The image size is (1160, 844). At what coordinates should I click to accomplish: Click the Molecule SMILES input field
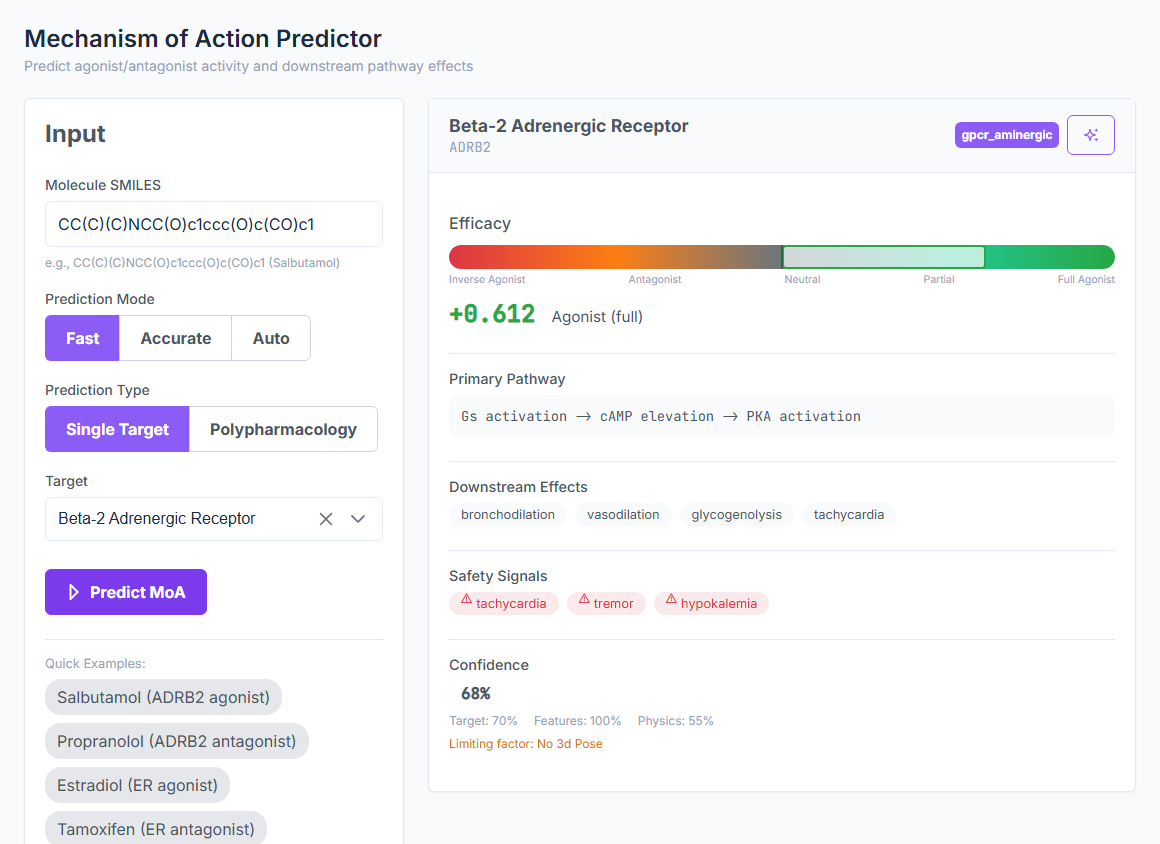(x=214, y=224)
